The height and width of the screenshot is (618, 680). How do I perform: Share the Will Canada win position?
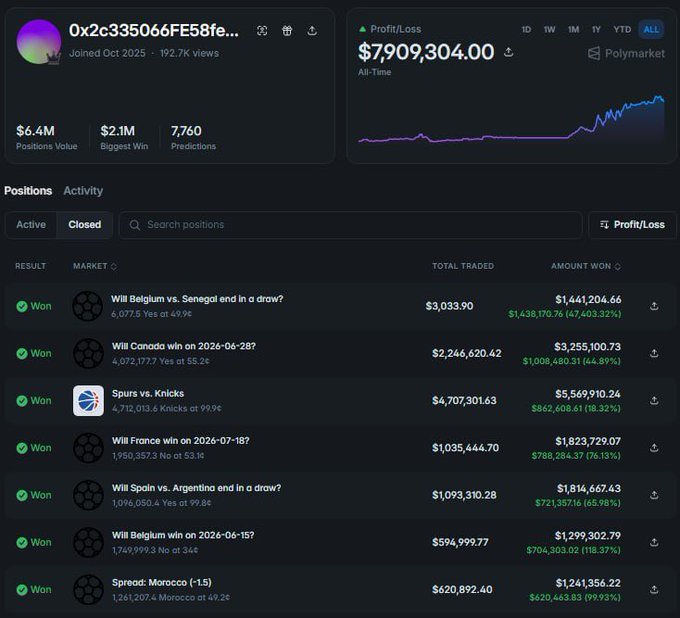click(x=654, y=353)
